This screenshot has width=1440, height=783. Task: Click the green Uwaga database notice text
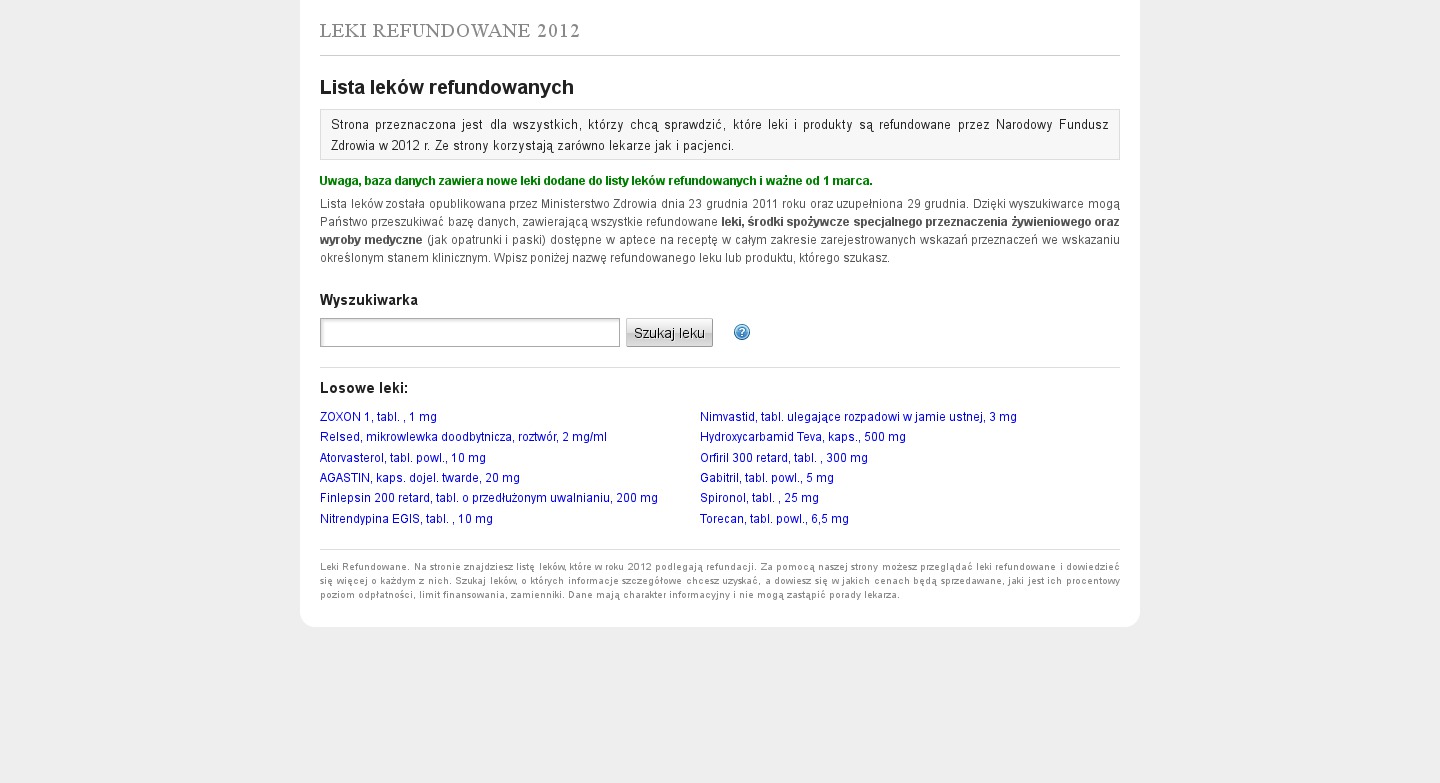(595, 181)
